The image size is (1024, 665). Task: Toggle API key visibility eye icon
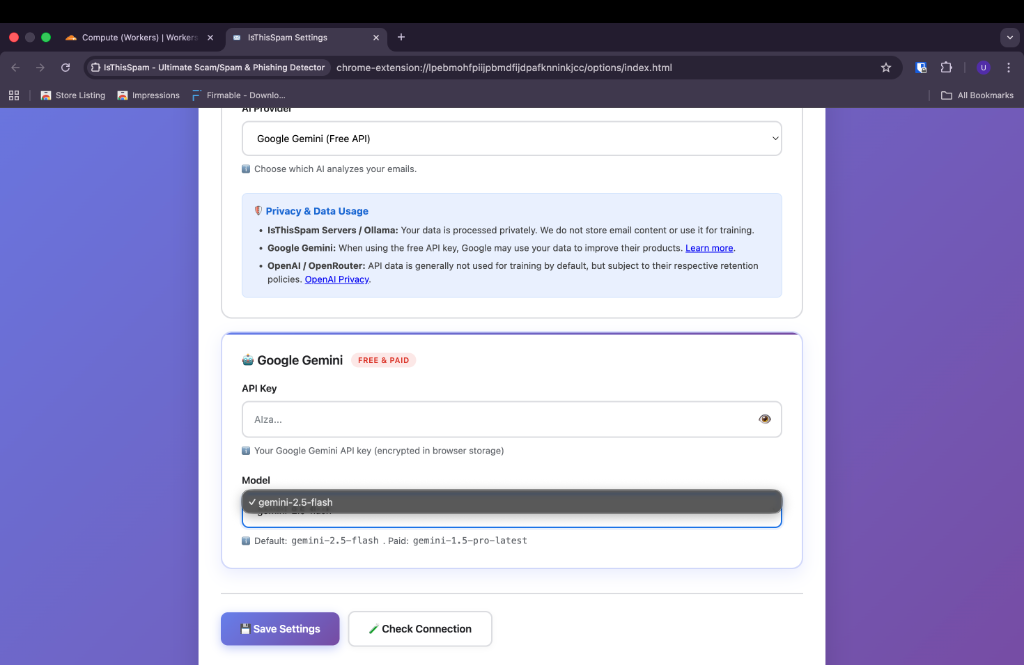click(765, 419)
